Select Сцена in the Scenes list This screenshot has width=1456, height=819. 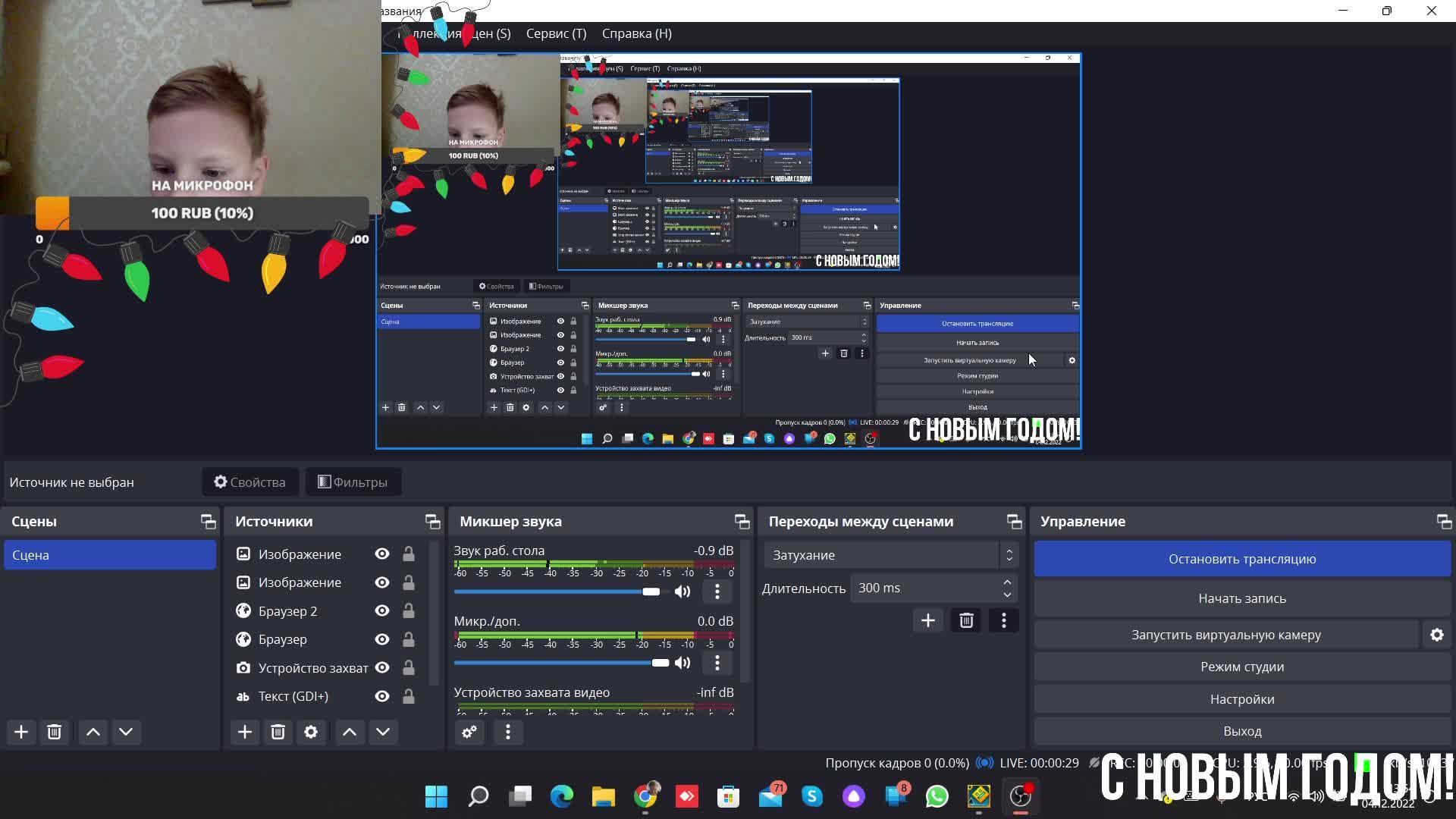pos(109,554)
